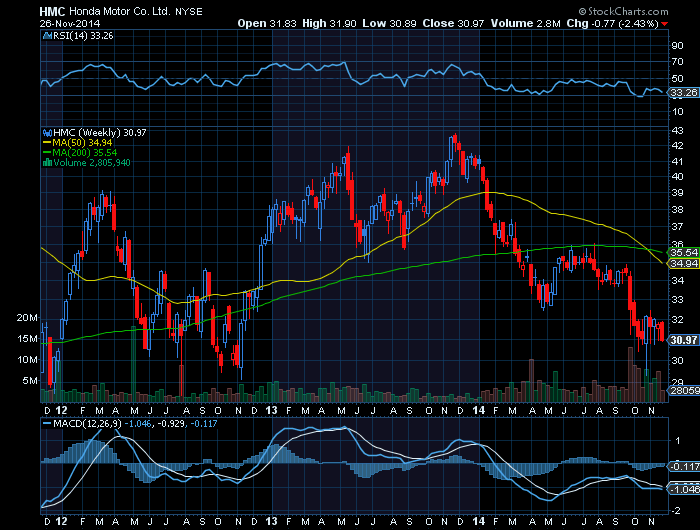Click the green MA(200) legend line marker
This screenshot has width=700, height=530.
click(47, 153)
